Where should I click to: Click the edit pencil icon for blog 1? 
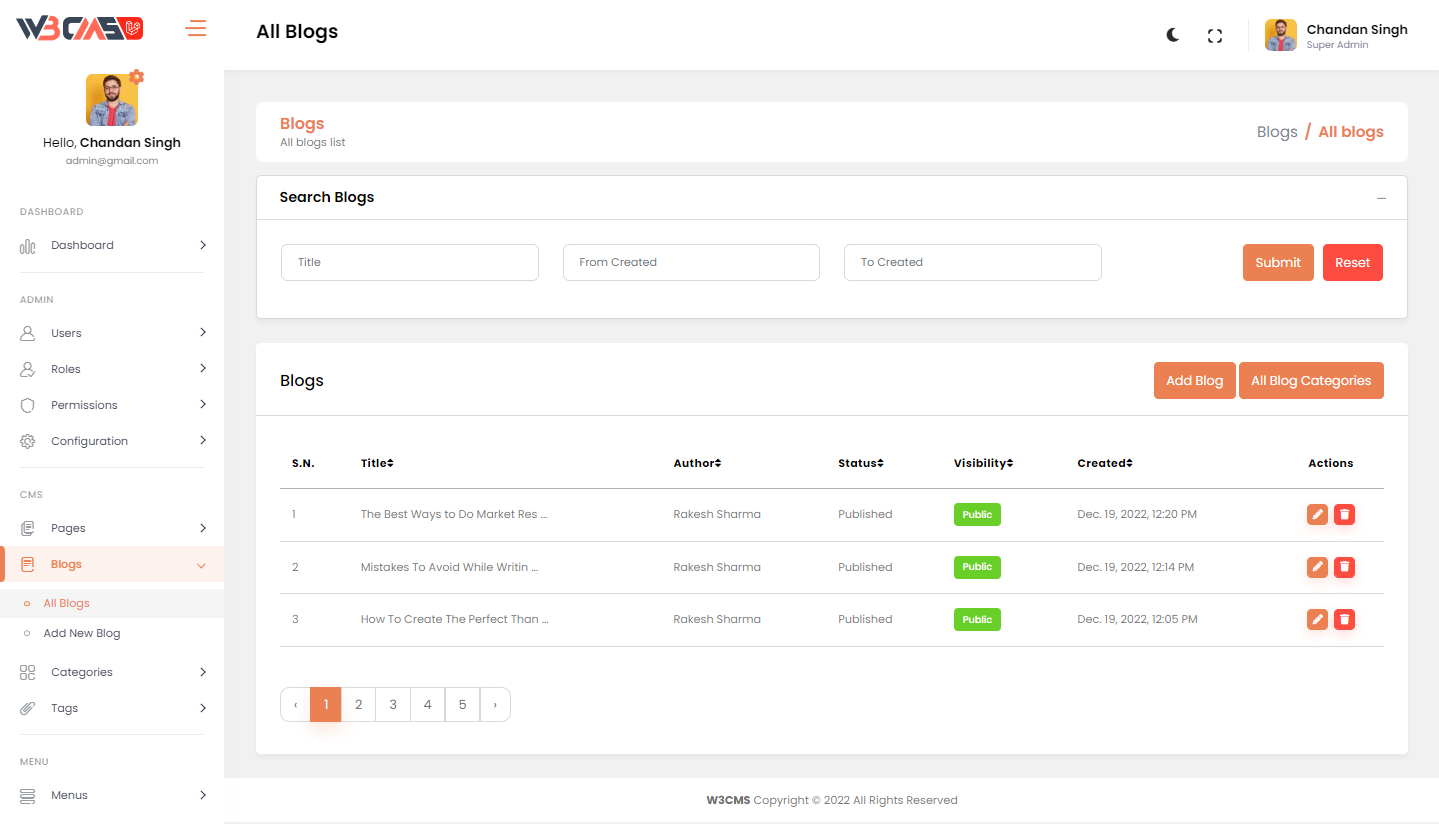click(1317, 514)
